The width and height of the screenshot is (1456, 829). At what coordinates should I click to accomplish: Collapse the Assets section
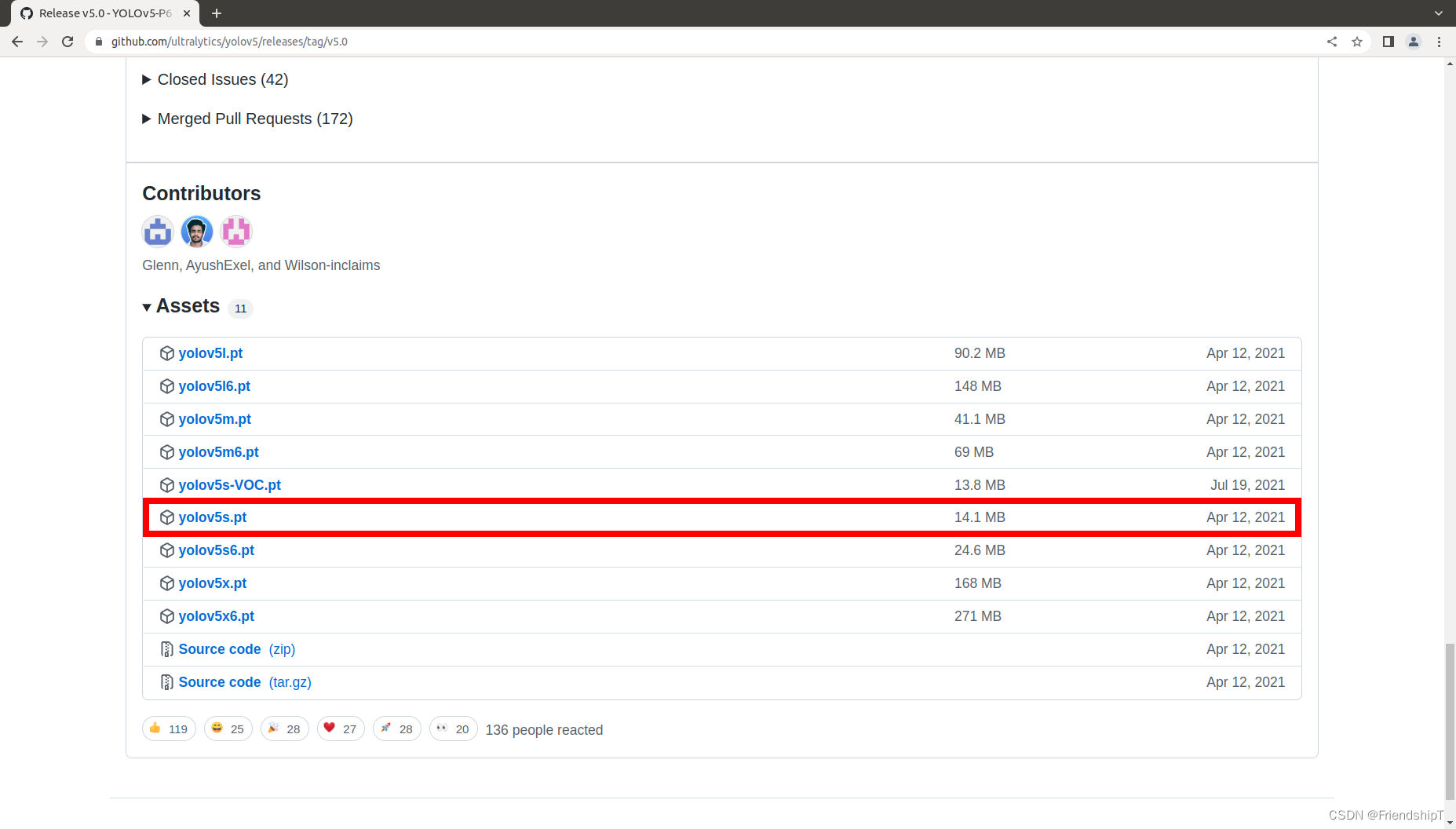click(x=181, y=306)
